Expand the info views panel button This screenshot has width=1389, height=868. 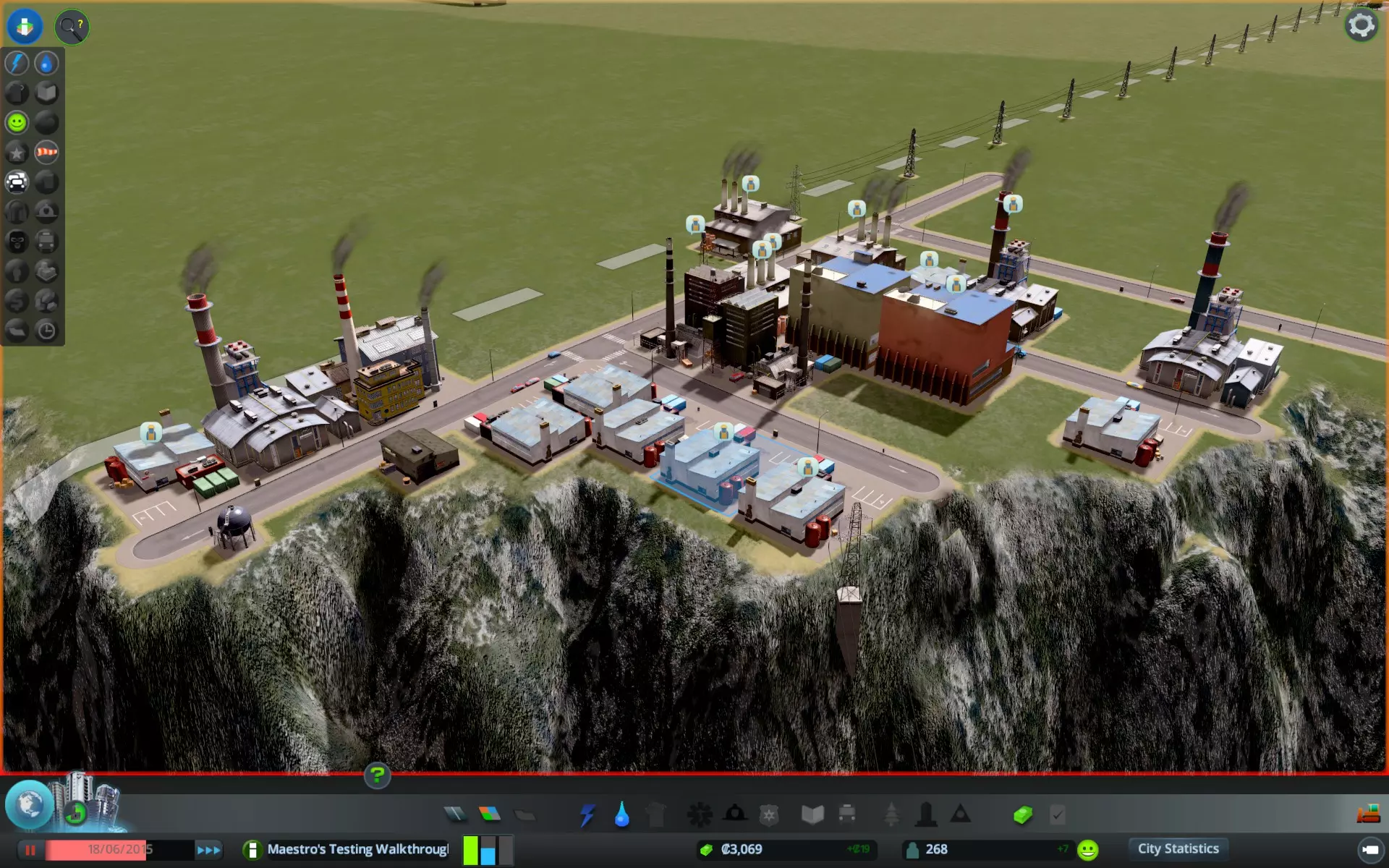coord(25,27)
